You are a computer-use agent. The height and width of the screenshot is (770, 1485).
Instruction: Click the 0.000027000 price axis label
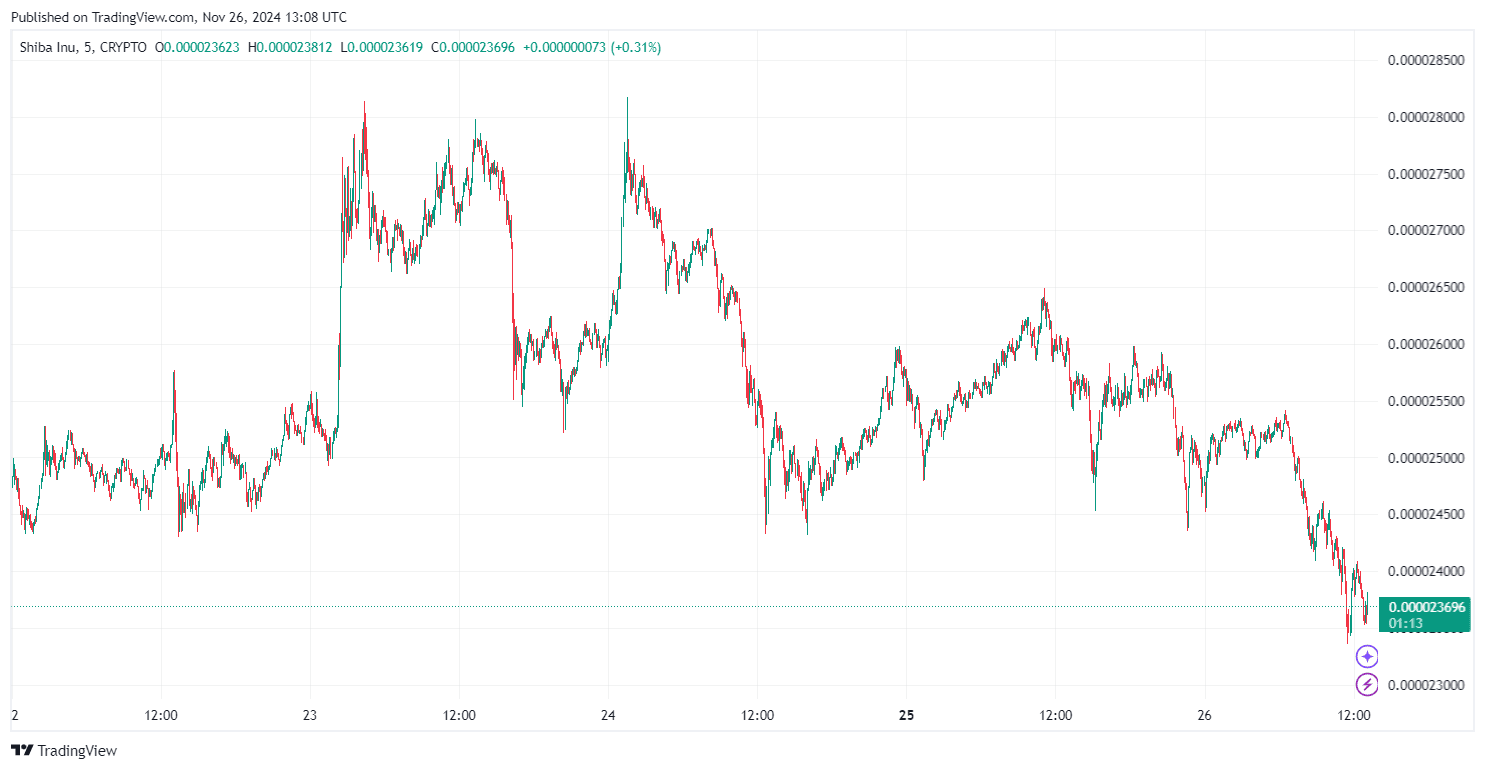[x=1426, y=230]
